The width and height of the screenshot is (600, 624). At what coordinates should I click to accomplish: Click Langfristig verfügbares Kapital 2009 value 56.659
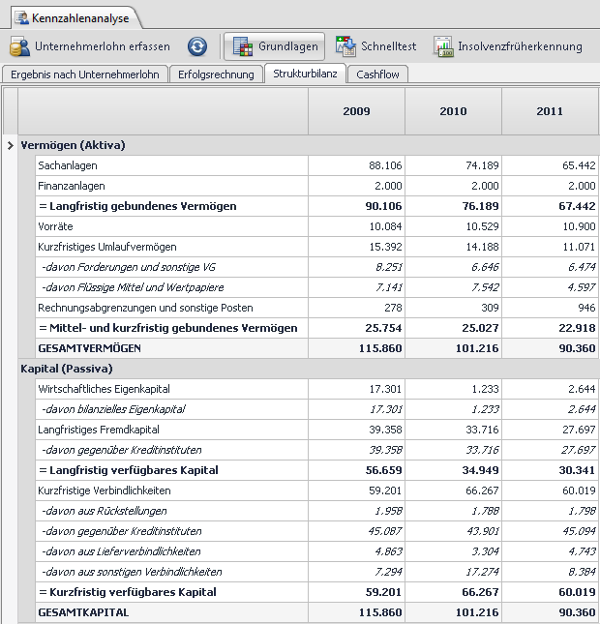pyautogui.click(x=384, y=470)
